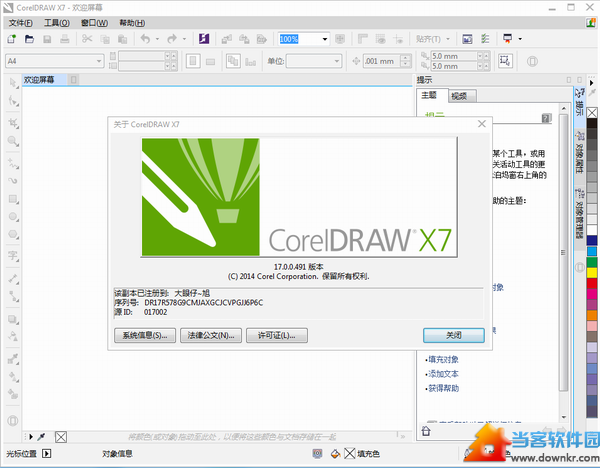Expand the cursor position flyout arrow
Image resolution: width=600 pixels, height=468 pixels.
tap(47, 454)
